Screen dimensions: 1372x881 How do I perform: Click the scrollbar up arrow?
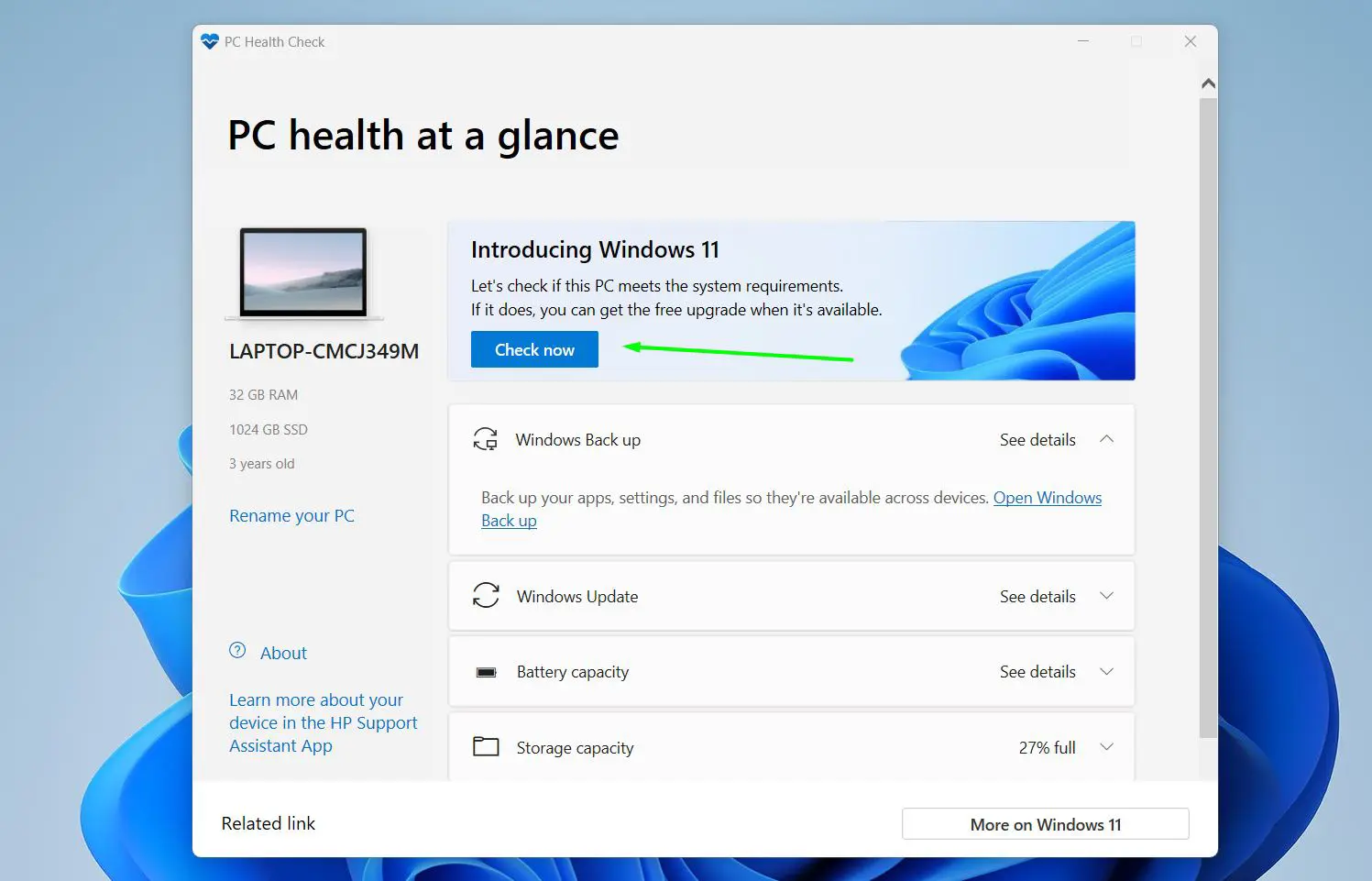click(1208, 83)
